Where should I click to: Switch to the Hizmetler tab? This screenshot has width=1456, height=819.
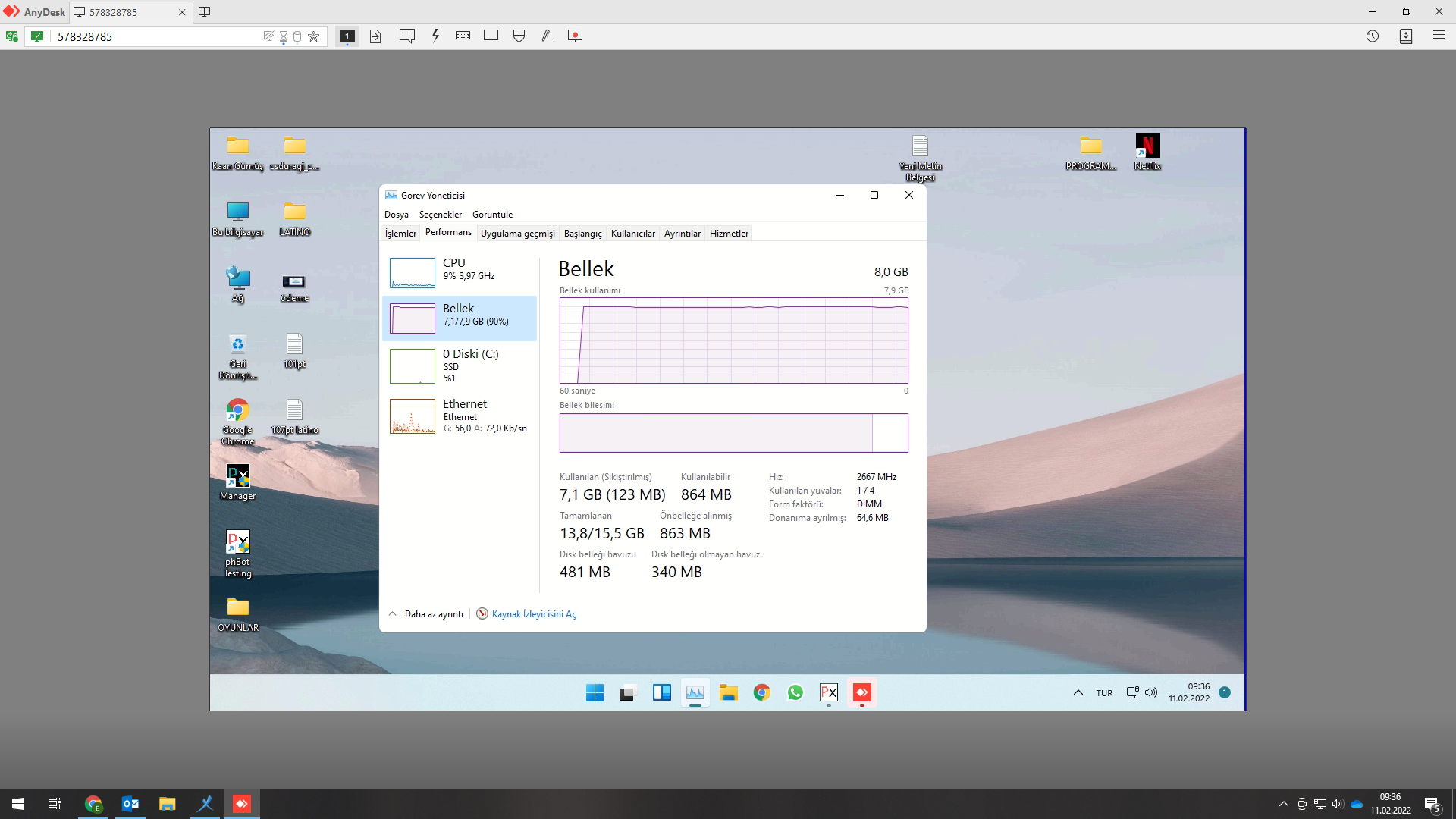click(x=729, y=234)
